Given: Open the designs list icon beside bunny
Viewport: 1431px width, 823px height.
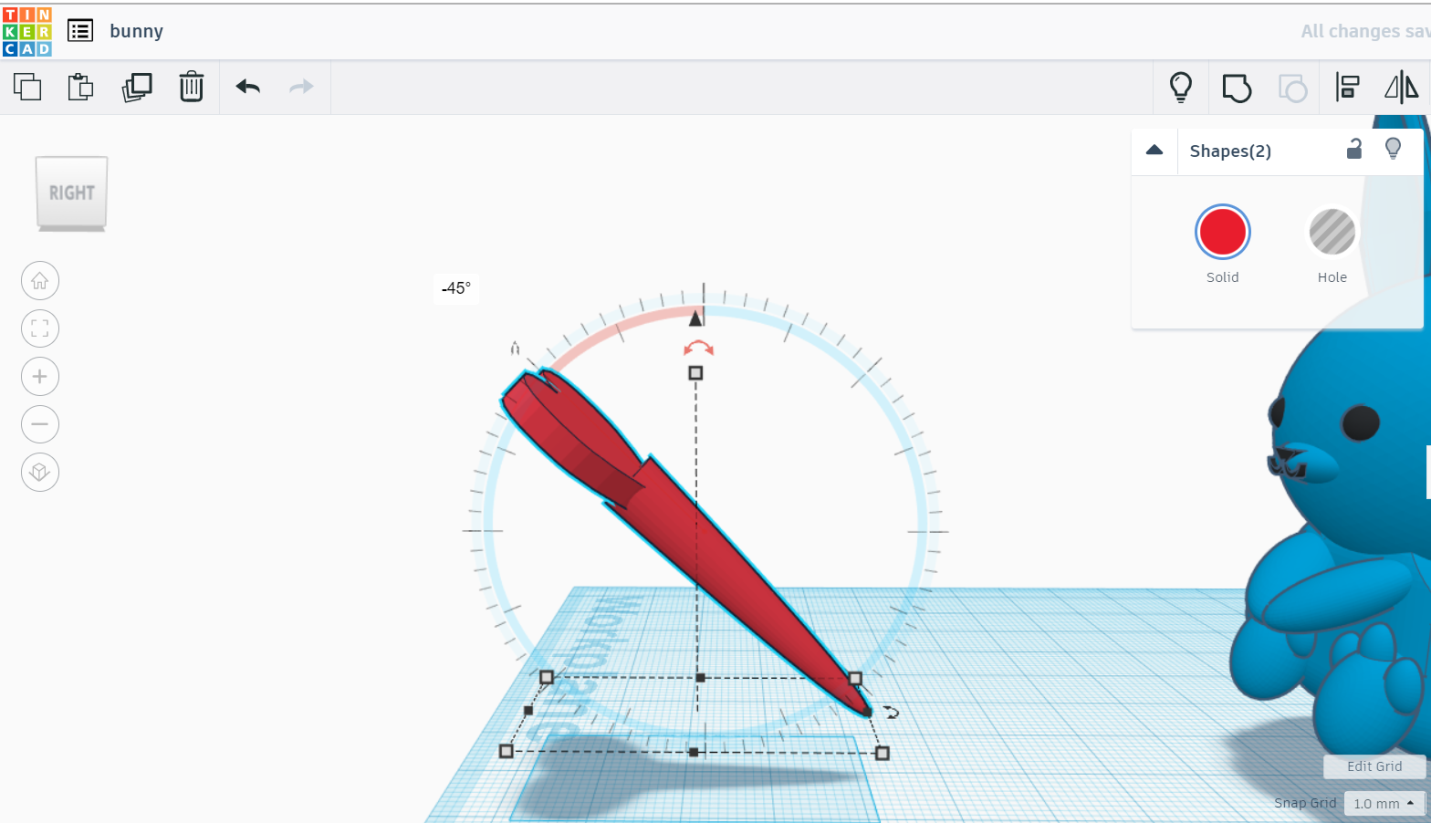Looking at the screenshot, I should tap(80, 31).
